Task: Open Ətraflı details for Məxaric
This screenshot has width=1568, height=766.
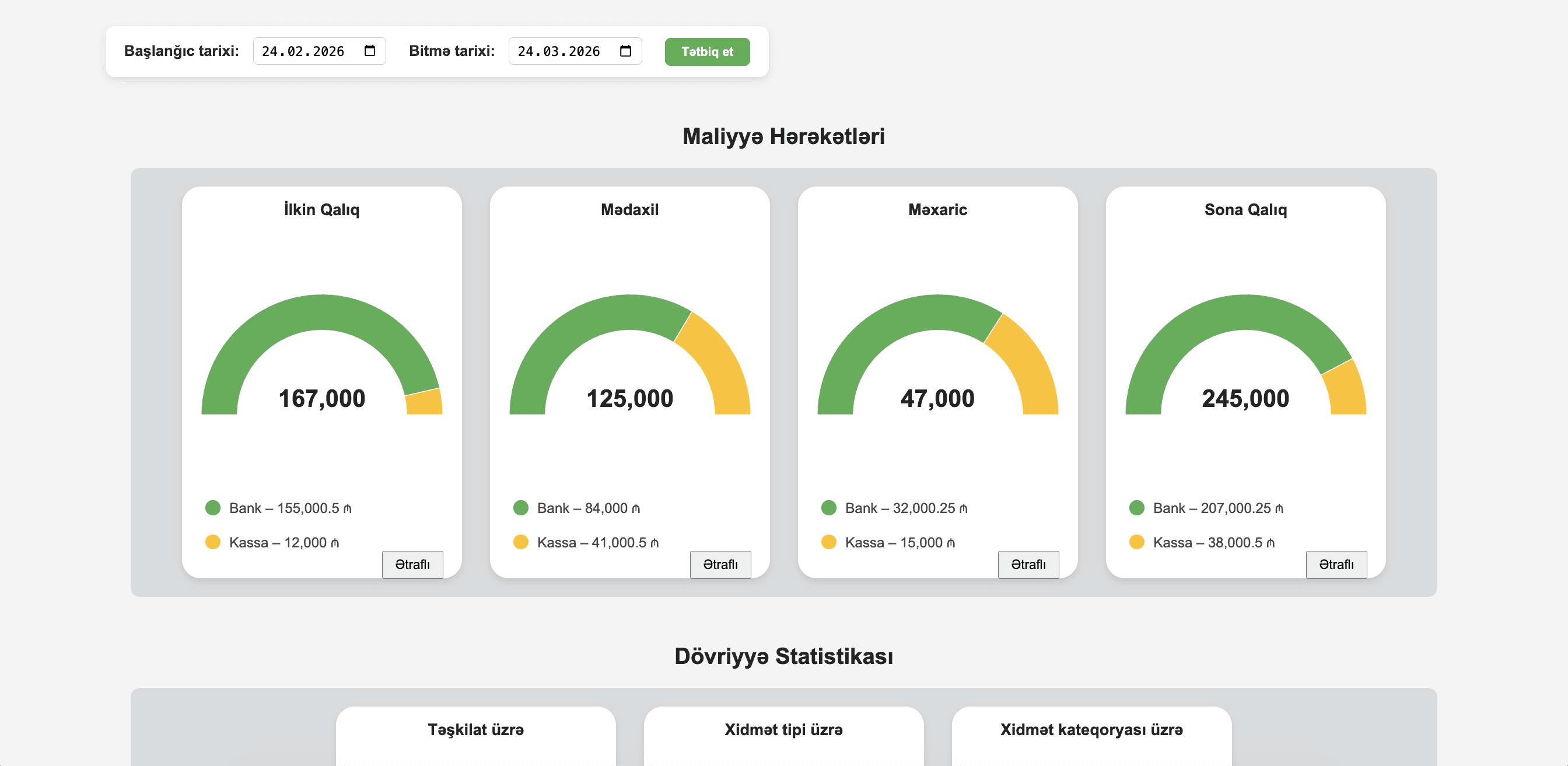Action: pyautogui.click(x=1028, y=564)
